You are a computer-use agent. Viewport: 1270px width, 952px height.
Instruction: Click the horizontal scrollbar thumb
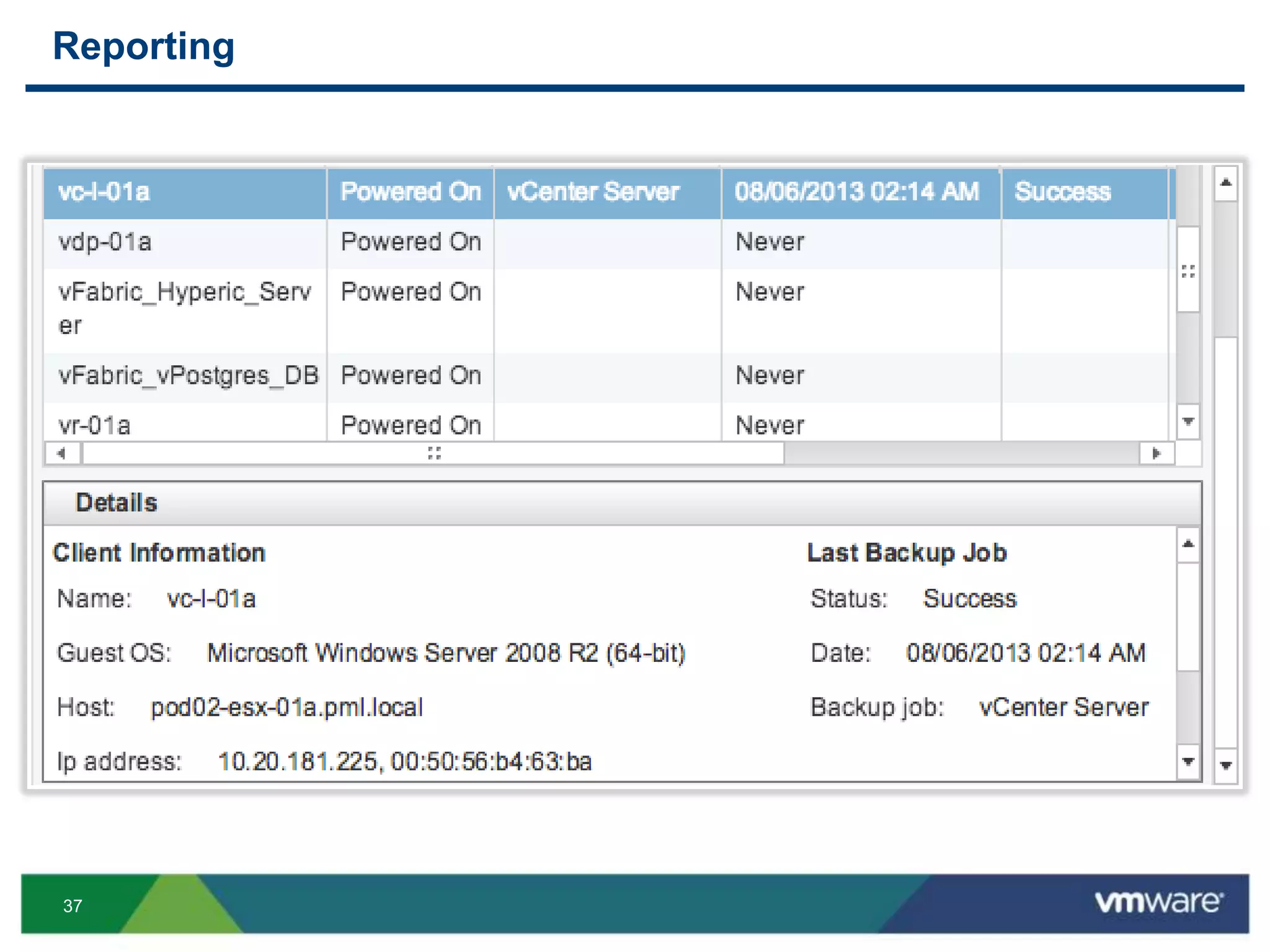pyautogui.click(x=433, y=454)
